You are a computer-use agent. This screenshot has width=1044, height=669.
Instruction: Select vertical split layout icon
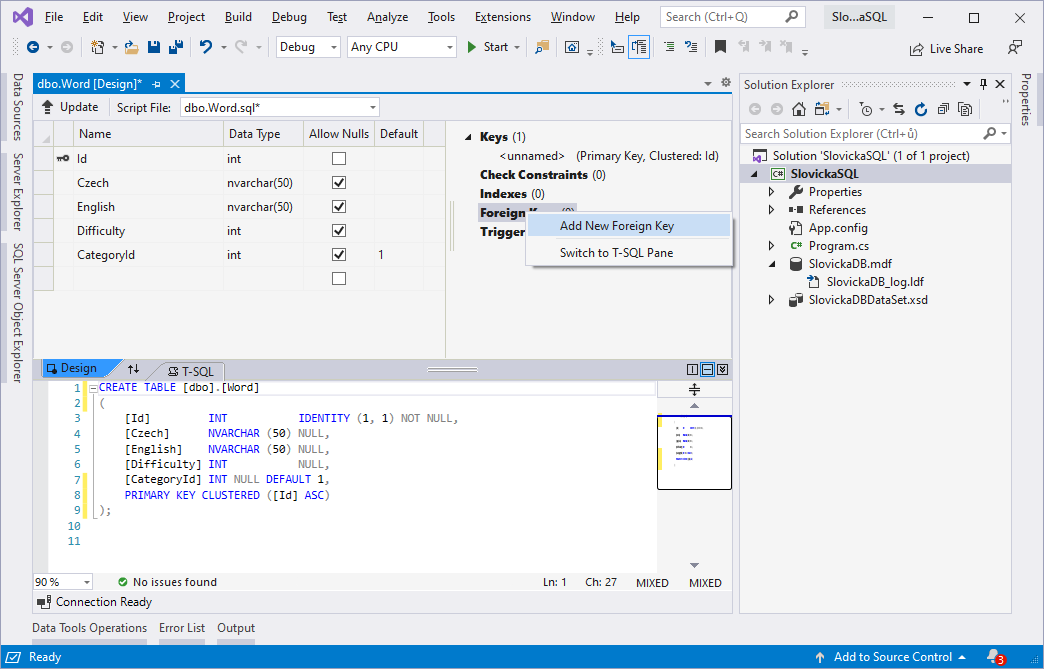coord(692,369)
